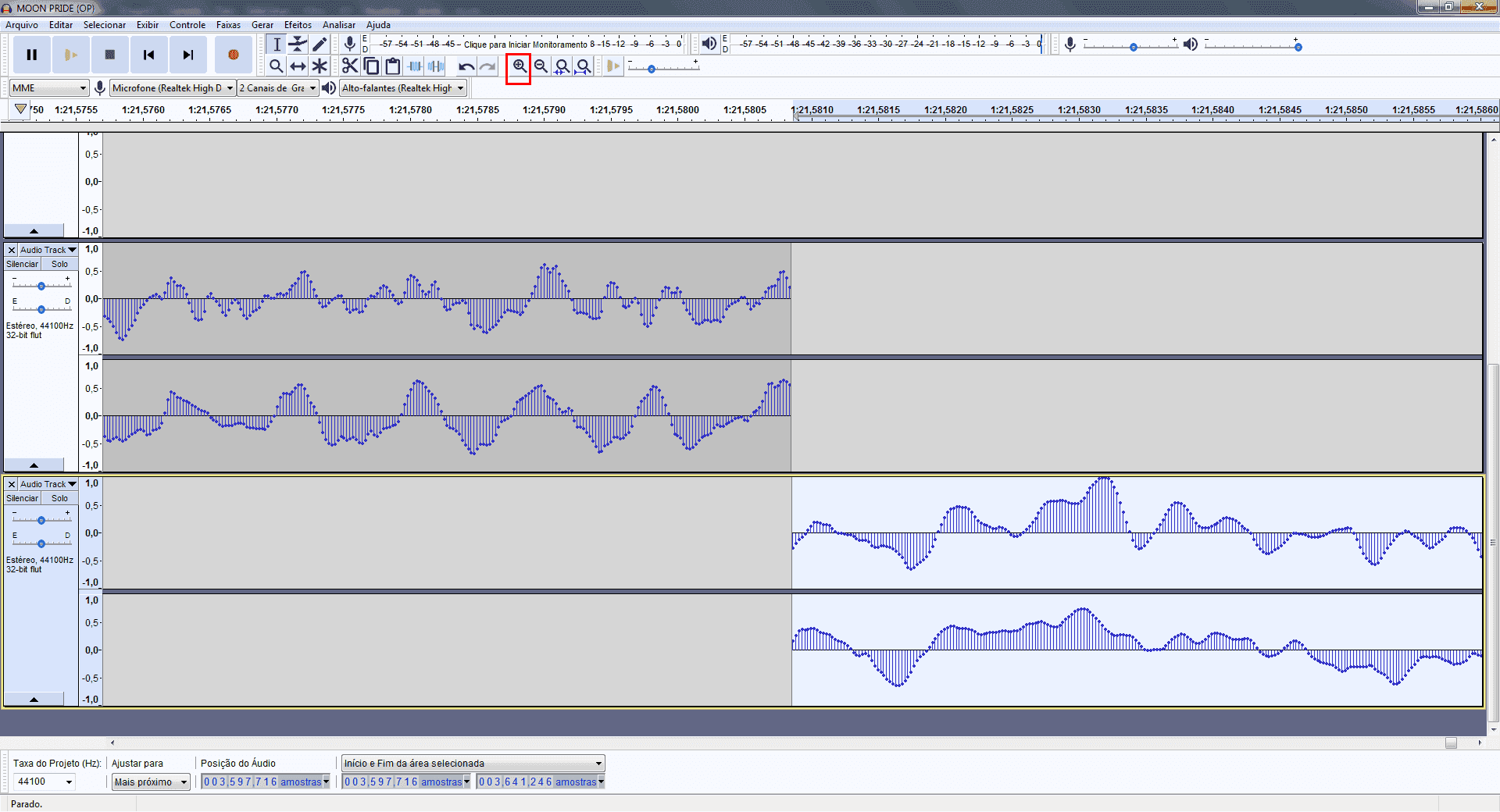
Task: Click the Play transport button
Action: click(70, 55)
